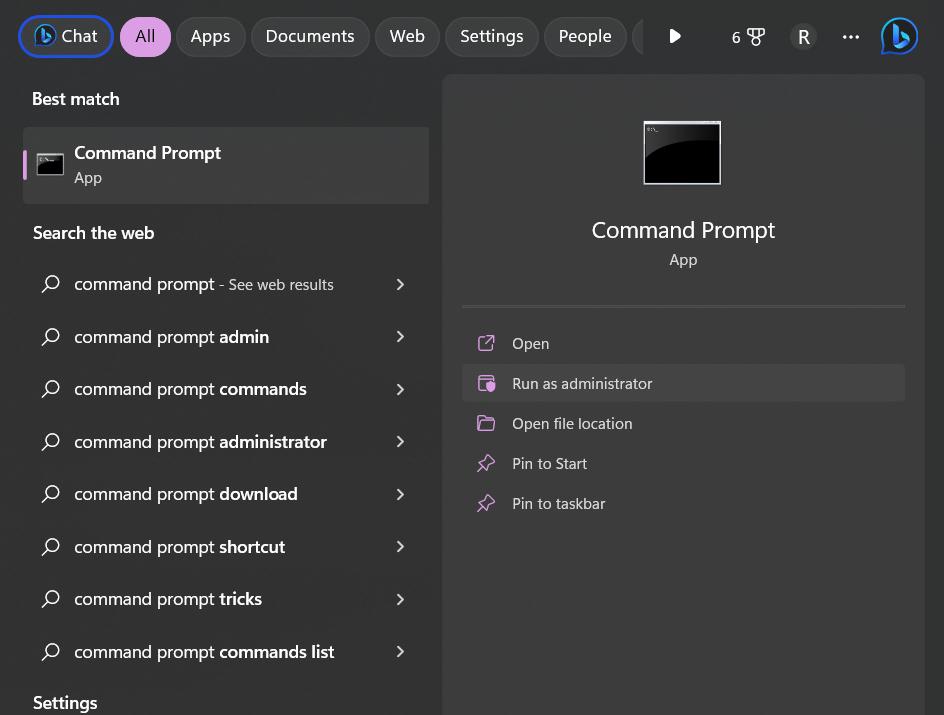944x715 pixels.
Task: Click the Bing Chat icon at top right
Action: click(x=899, y=37)
